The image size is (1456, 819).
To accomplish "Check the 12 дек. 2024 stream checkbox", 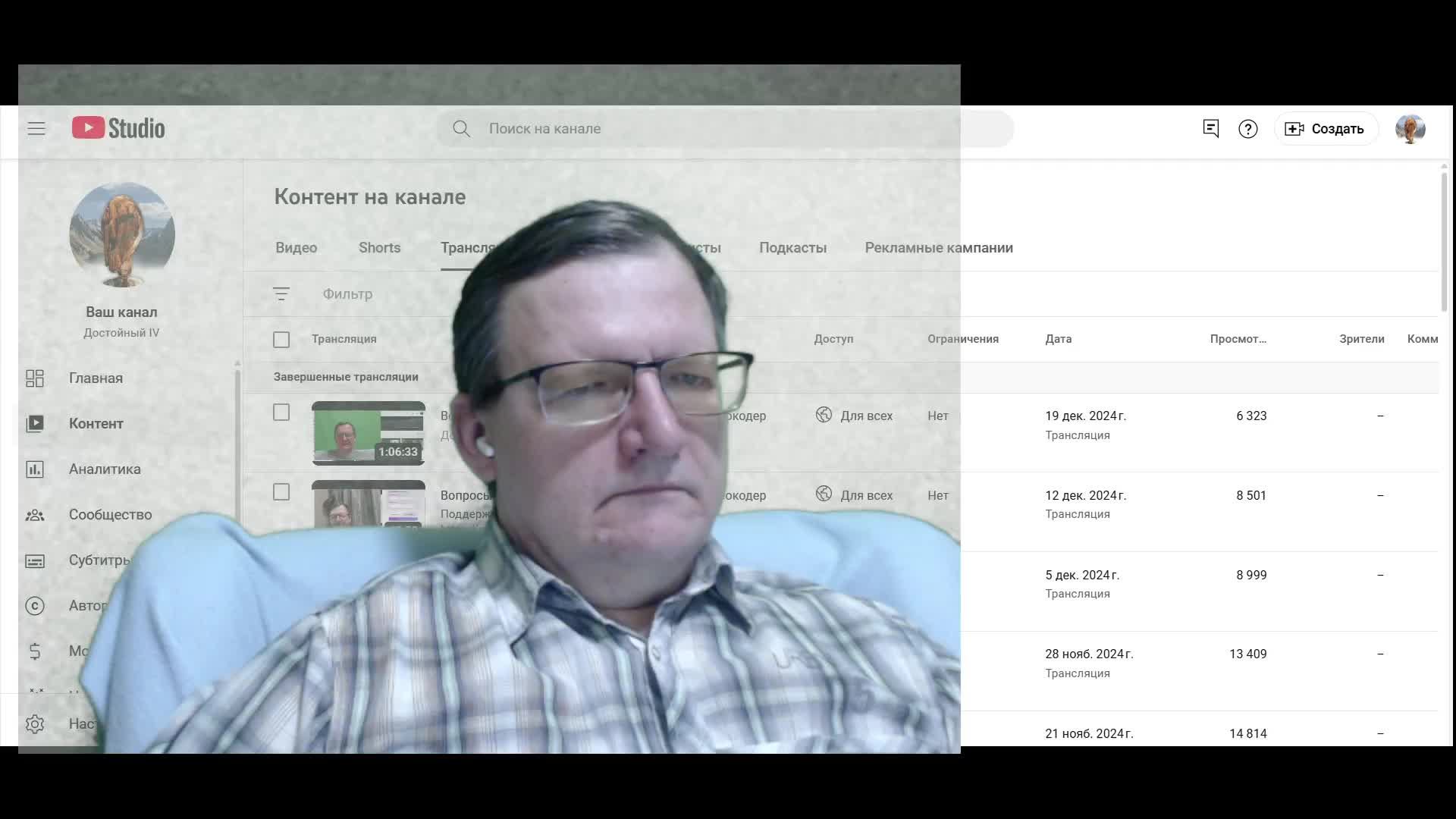I will 281,492.
